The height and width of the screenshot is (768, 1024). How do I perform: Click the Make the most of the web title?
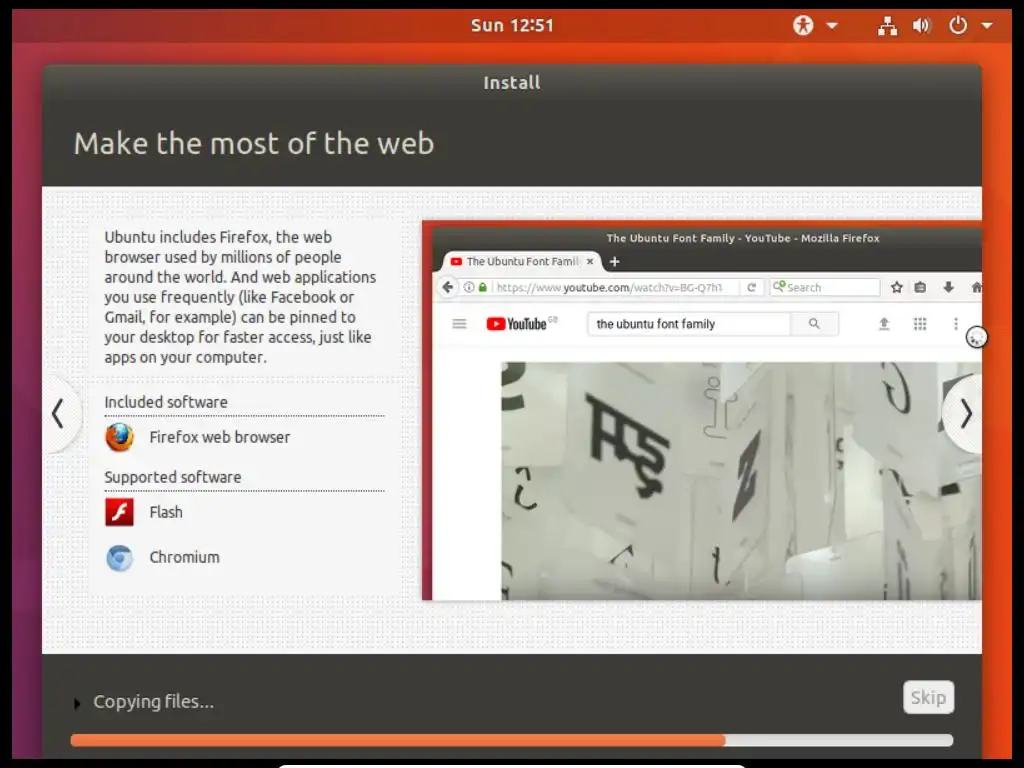tap(253, 144)
